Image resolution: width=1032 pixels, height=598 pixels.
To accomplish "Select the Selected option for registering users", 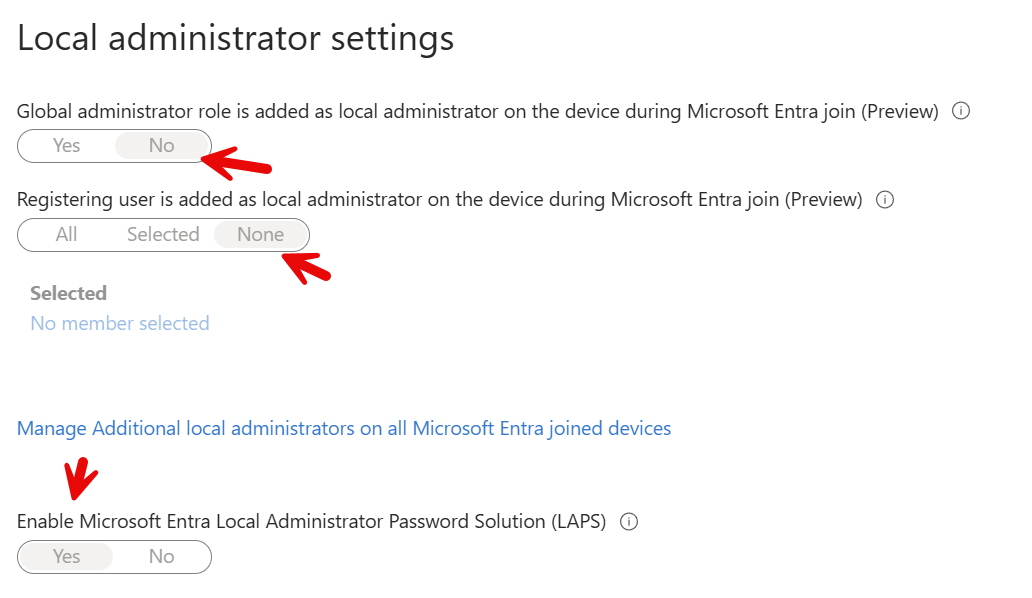I will (162, 234).
